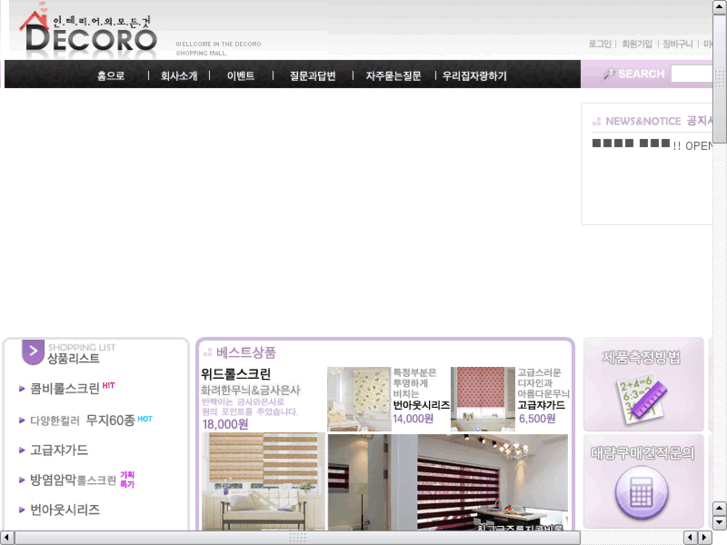Screen dimensions: 727x545
Task: Select 방염암막롤스크린 category
Action: 73,480
